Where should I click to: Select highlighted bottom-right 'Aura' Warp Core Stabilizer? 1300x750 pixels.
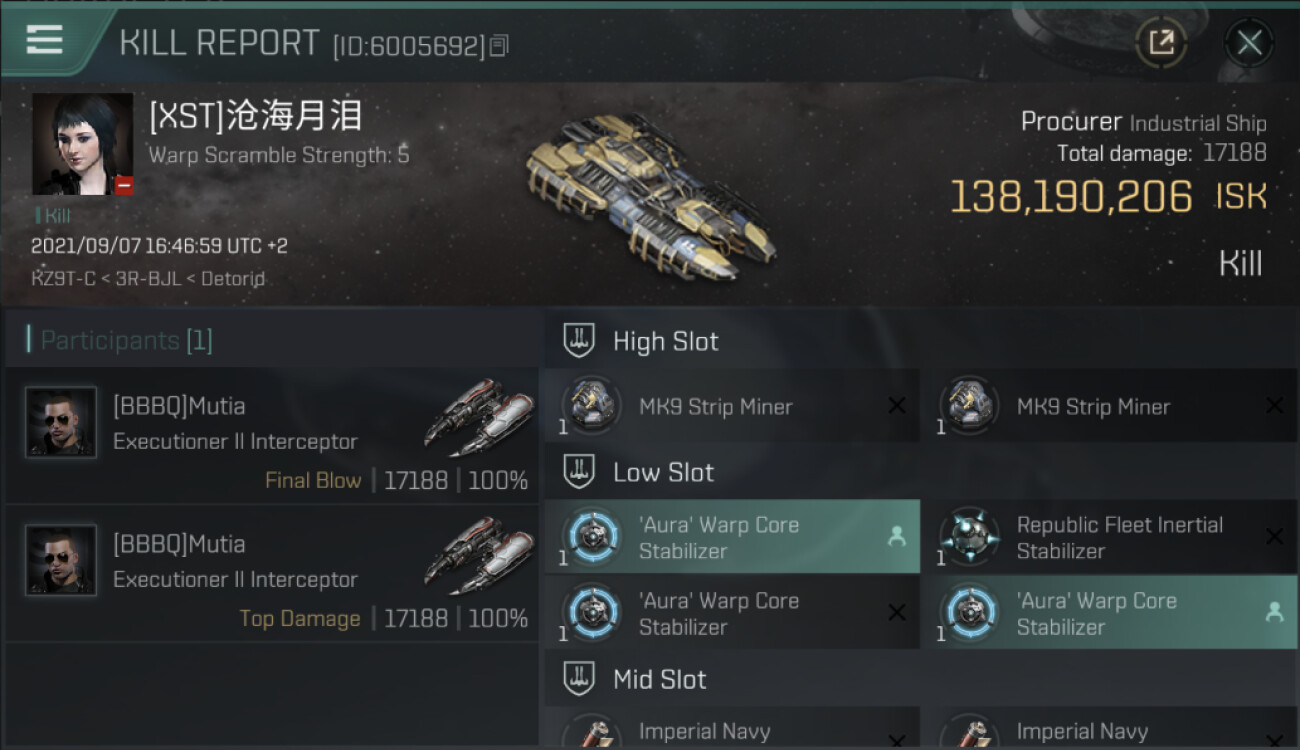[x=1109, y=613]
